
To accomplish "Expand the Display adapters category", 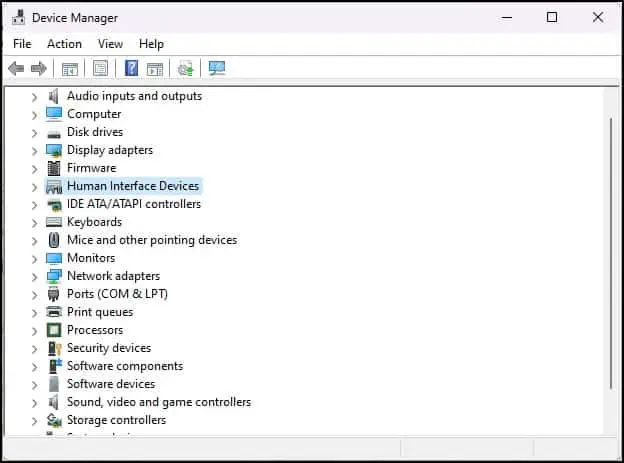I will click(35, 151).
